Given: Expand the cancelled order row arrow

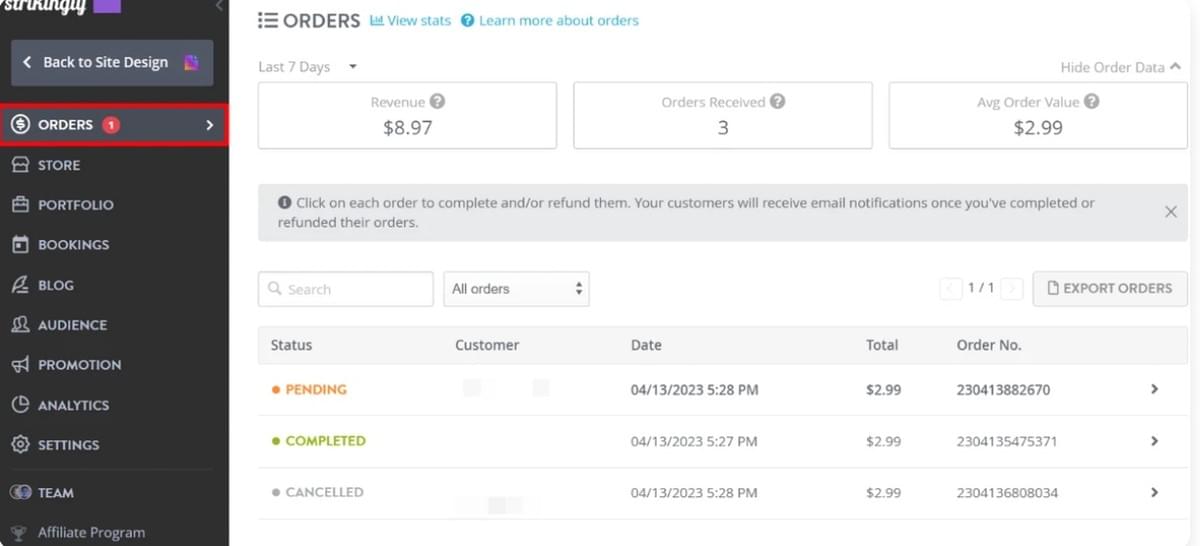Looking at the screenshot, I should [1154, 492].
